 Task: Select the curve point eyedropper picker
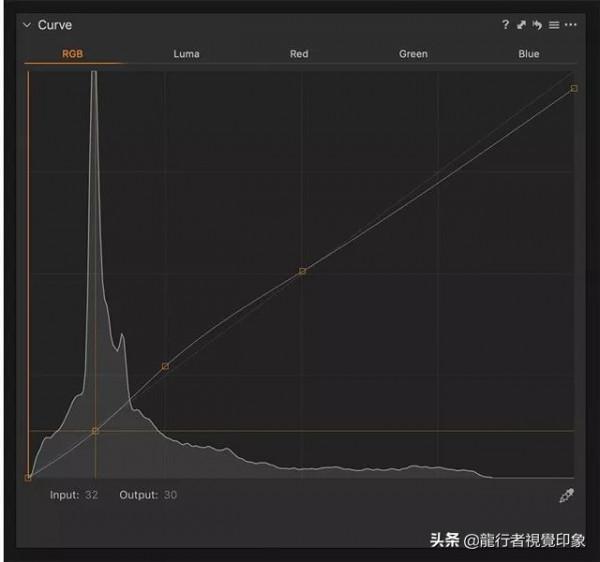(x=566, y=496)
